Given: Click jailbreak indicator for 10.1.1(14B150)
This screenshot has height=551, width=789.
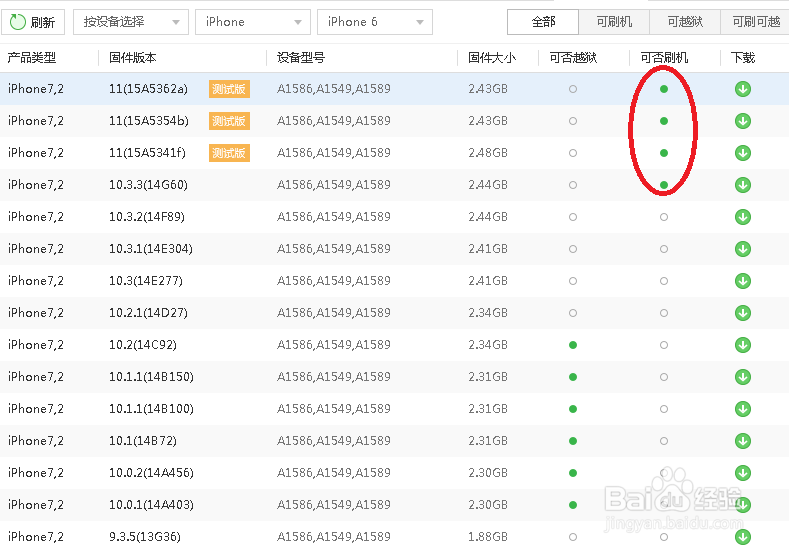Looking at the screenshot, I should pos(573,377).
